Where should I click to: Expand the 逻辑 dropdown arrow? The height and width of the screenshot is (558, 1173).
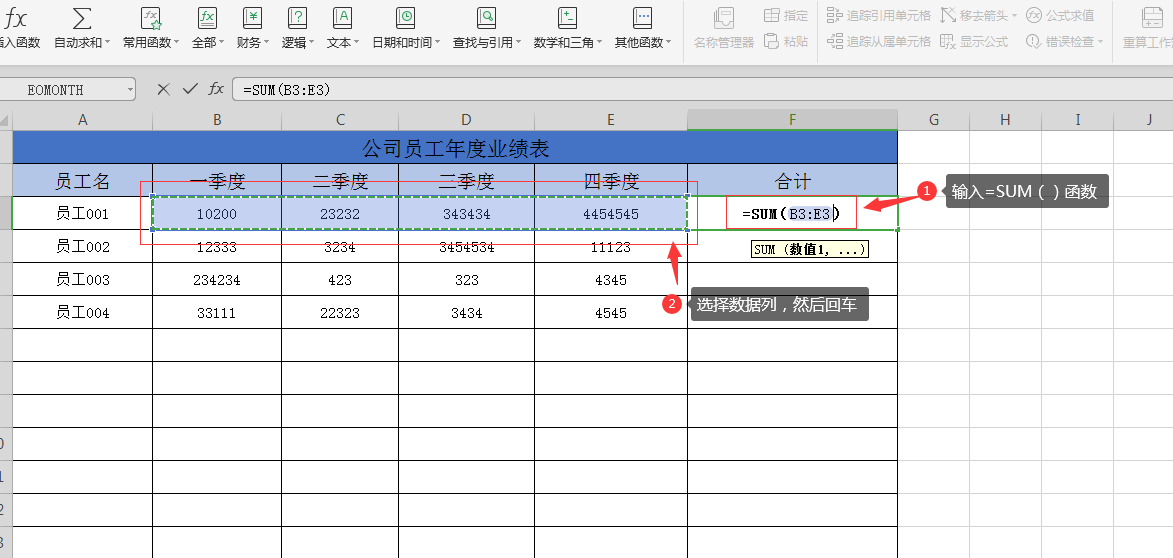click(x=311, y=43)
